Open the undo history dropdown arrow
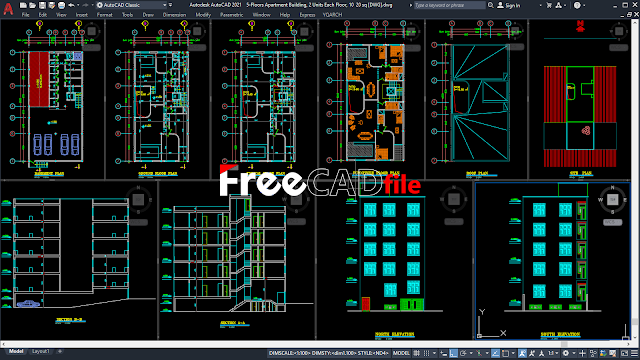This screenshot has height=360, width=640. pyautogui.click(x=78, y=5)
